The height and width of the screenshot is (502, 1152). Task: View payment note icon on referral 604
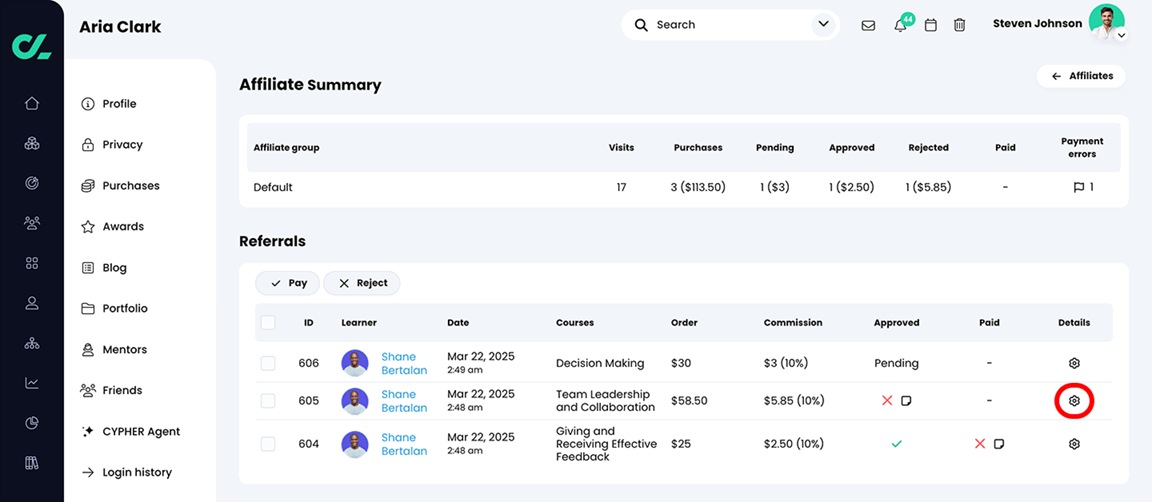[x=999, y=444]
